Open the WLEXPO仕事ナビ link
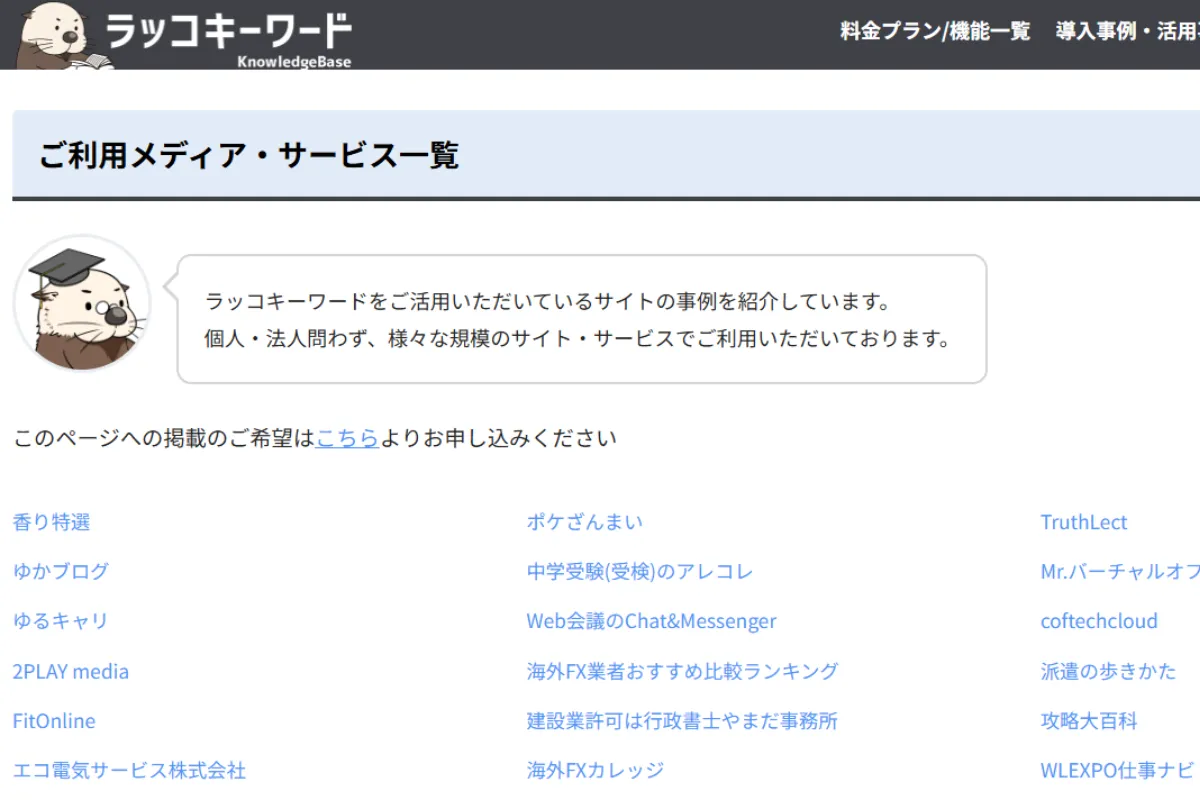The image size is (1200, 800). [1118, 770]
